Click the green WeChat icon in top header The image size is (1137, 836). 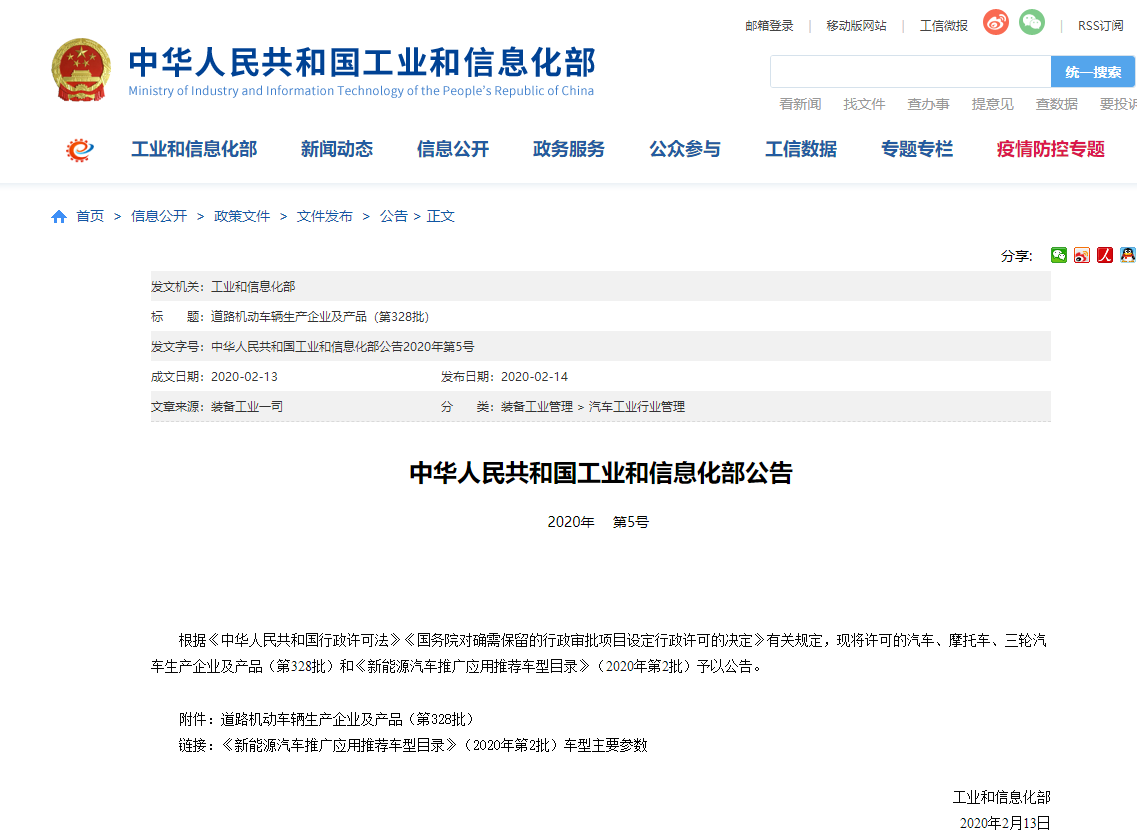click(1032, 23)
